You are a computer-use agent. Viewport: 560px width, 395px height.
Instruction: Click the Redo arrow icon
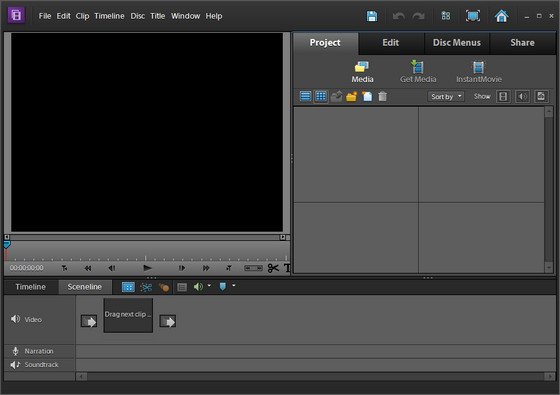click(418, 16)
